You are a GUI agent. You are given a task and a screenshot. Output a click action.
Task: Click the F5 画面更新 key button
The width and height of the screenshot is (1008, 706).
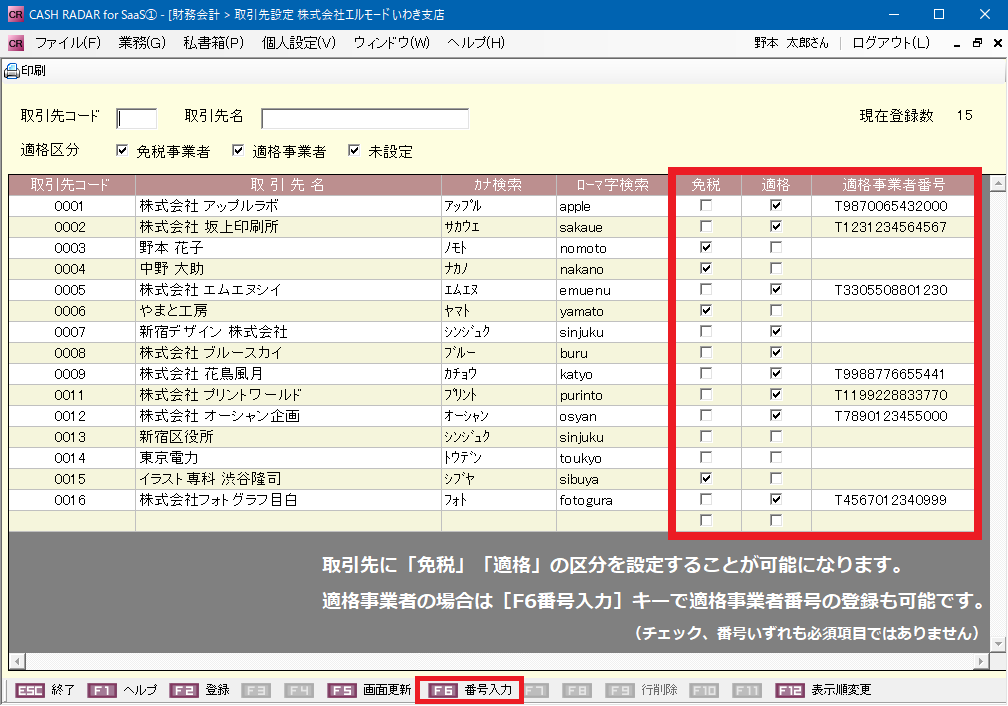tap(369, 690)
